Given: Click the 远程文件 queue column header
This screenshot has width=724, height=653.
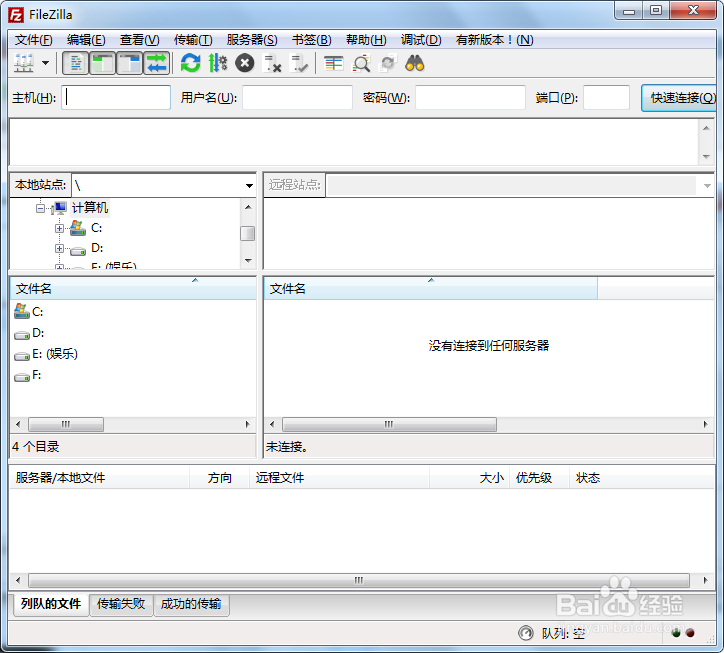Looking at the screenshot, I should (x=339, y=478).
